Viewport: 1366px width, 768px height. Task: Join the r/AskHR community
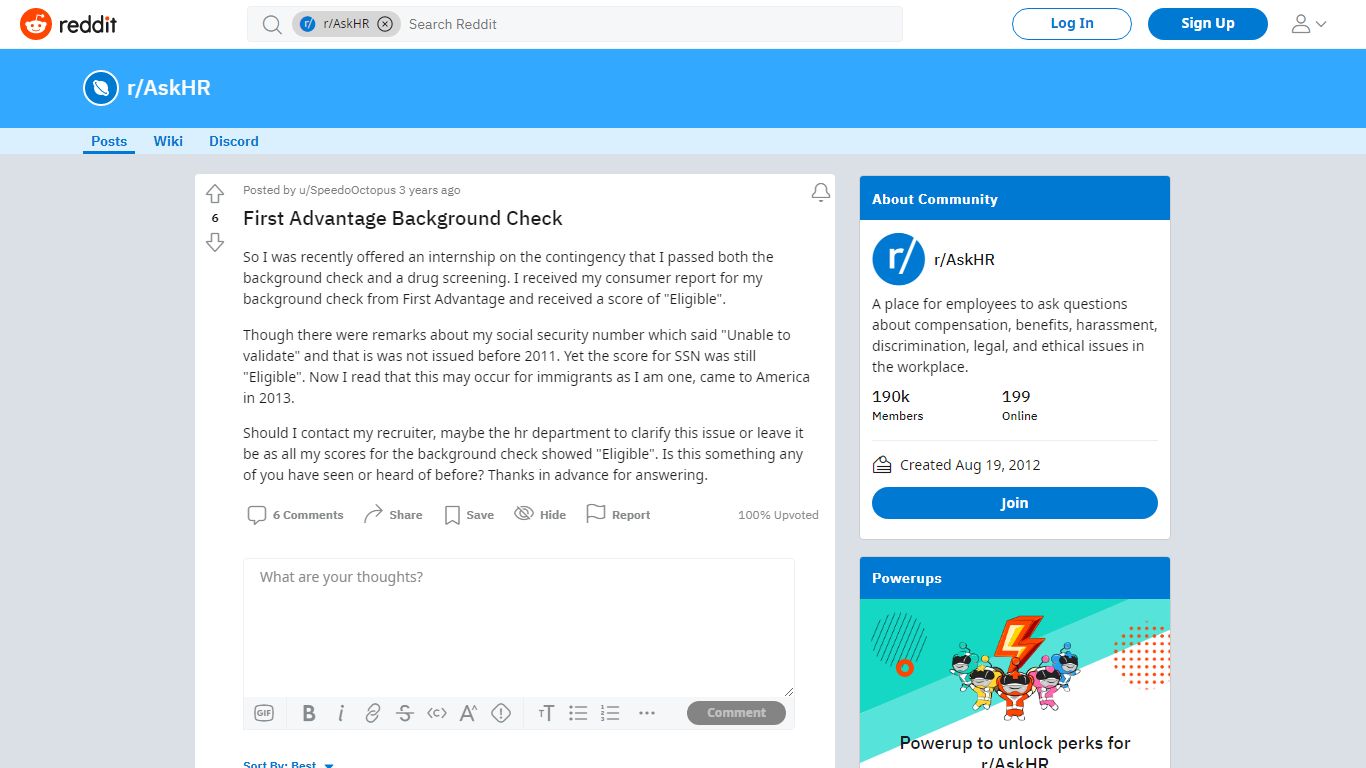[1014, 503]
